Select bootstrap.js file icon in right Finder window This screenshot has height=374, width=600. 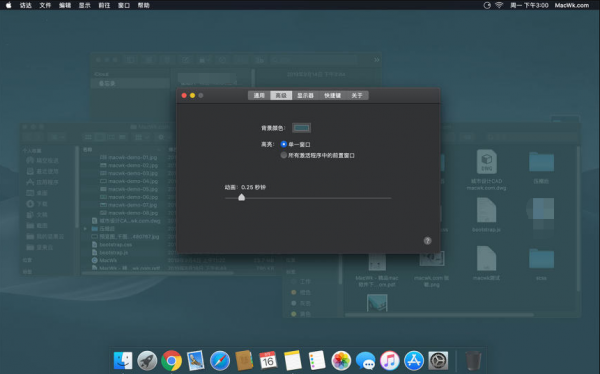(x=486, y=210)
